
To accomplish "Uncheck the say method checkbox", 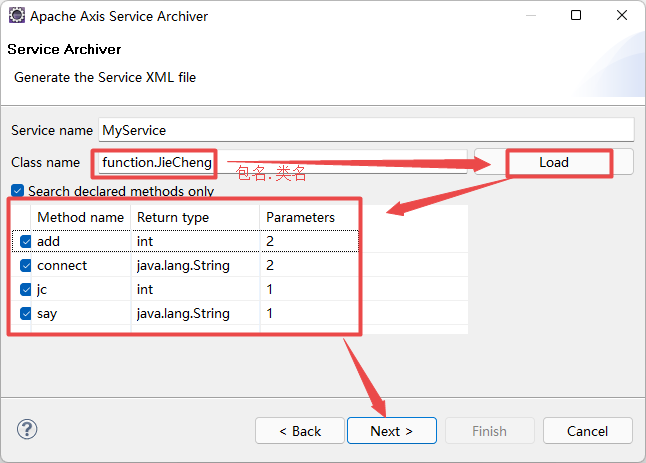I will point(26,313).
